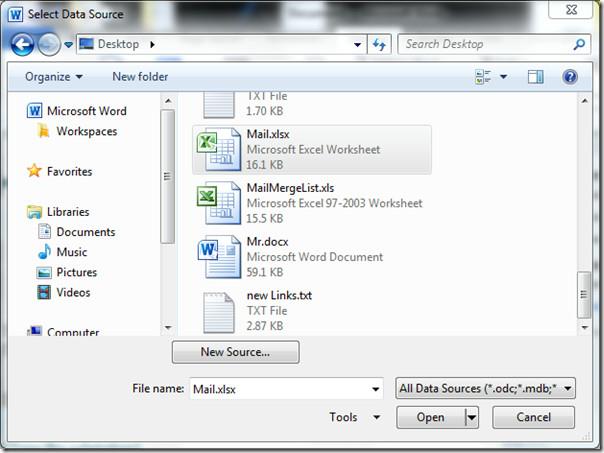The image size is (604, 453).
Task: Click the New folder toolbar item
Action: (x=139, y=77)
